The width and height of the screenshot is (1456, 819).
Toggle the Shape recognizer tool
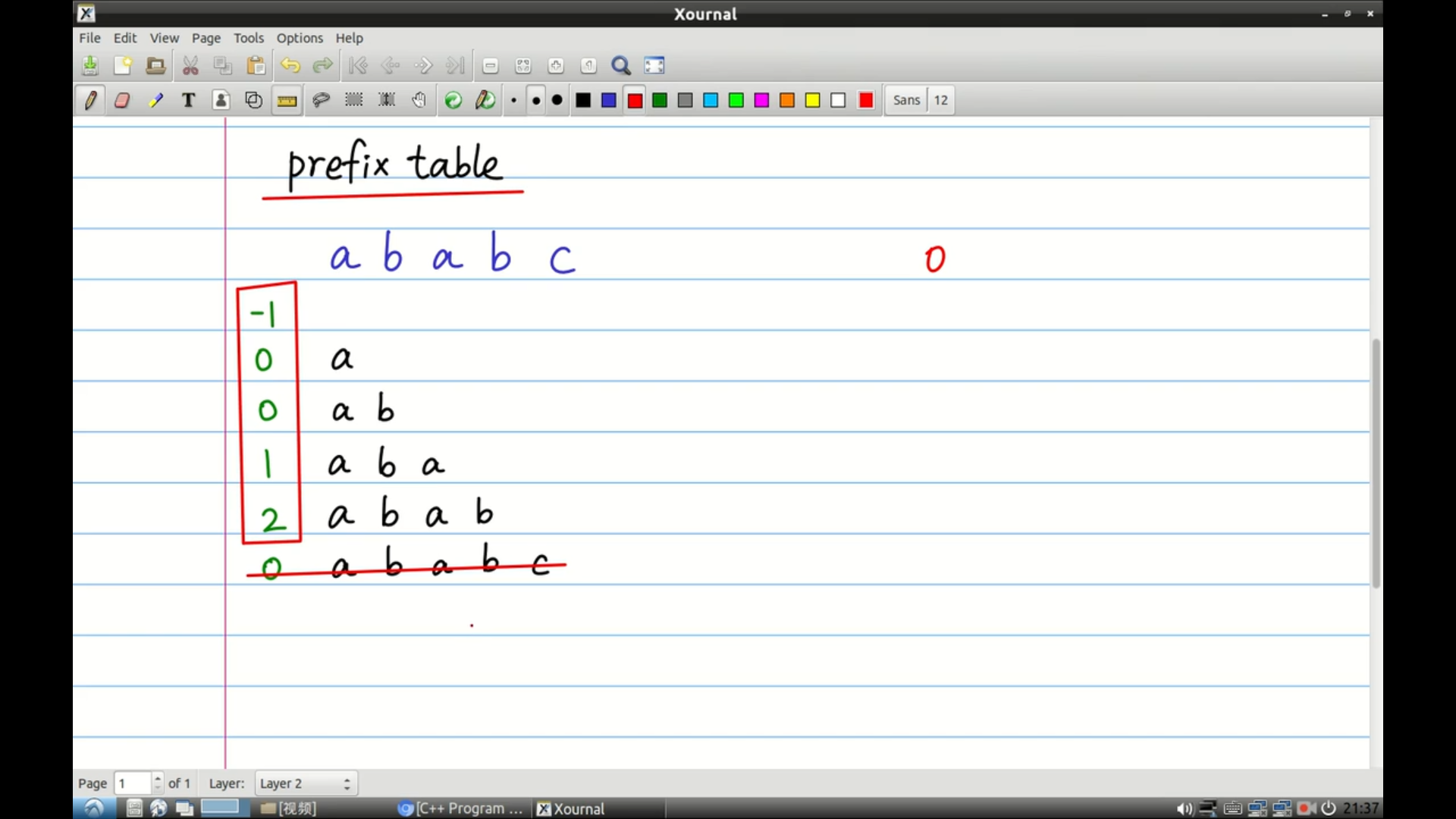coord(254,100)
